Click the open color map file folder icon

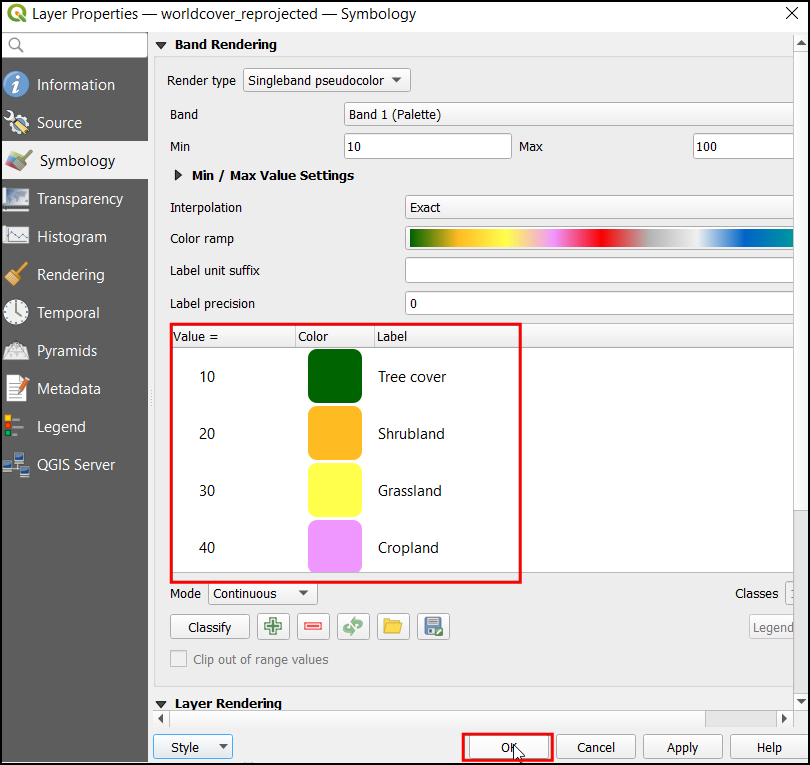393,627
